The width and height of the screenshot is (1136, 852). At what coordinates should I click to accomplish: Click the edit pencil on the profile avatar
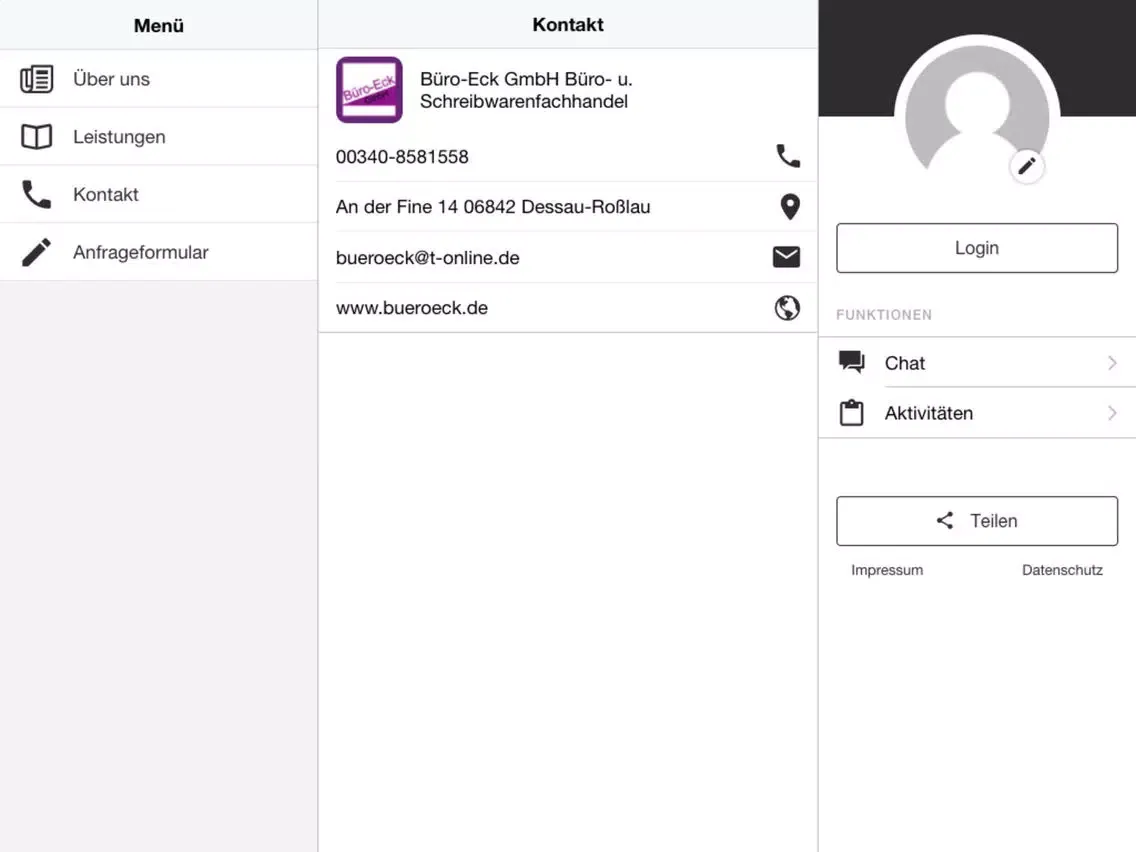tap(1027, 167)
